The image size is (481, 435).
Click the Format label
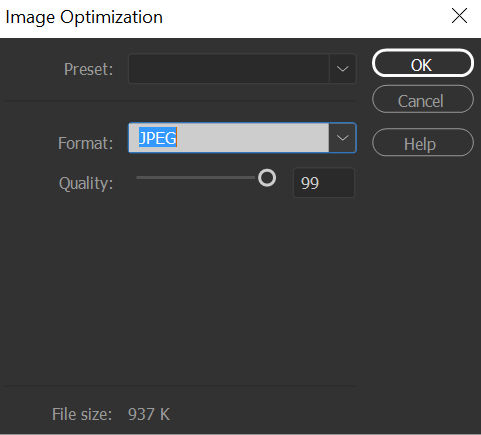pos(85,143)
